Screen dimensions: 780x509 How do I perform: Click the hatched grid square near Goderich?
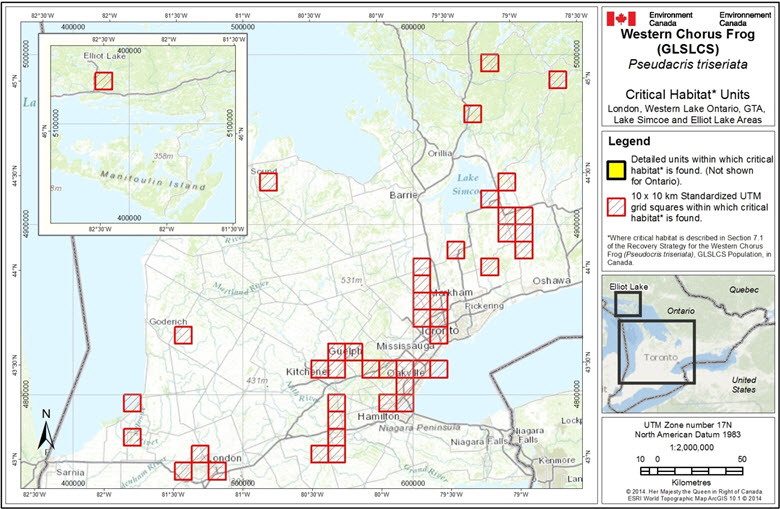coord(183,335)
